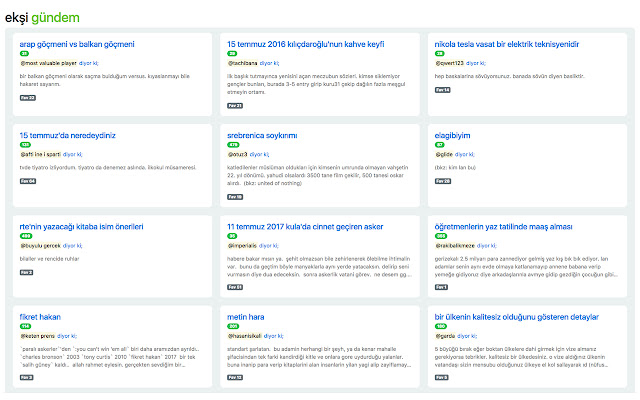The image size is (640, 400).
Task: Open topic 'nikola tesla vasat bir elektrik teknisyenidir'
Action: tap(507, 44)
